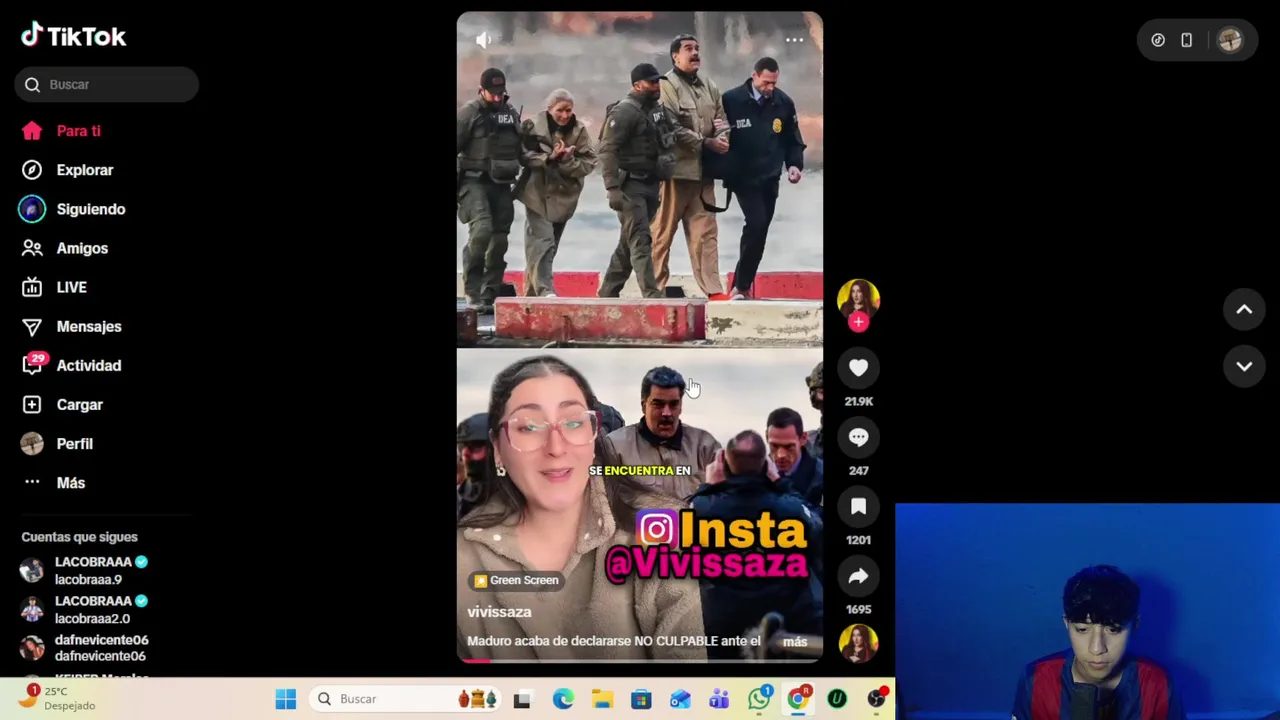Click the video progress bar

(x=640, y=660)
